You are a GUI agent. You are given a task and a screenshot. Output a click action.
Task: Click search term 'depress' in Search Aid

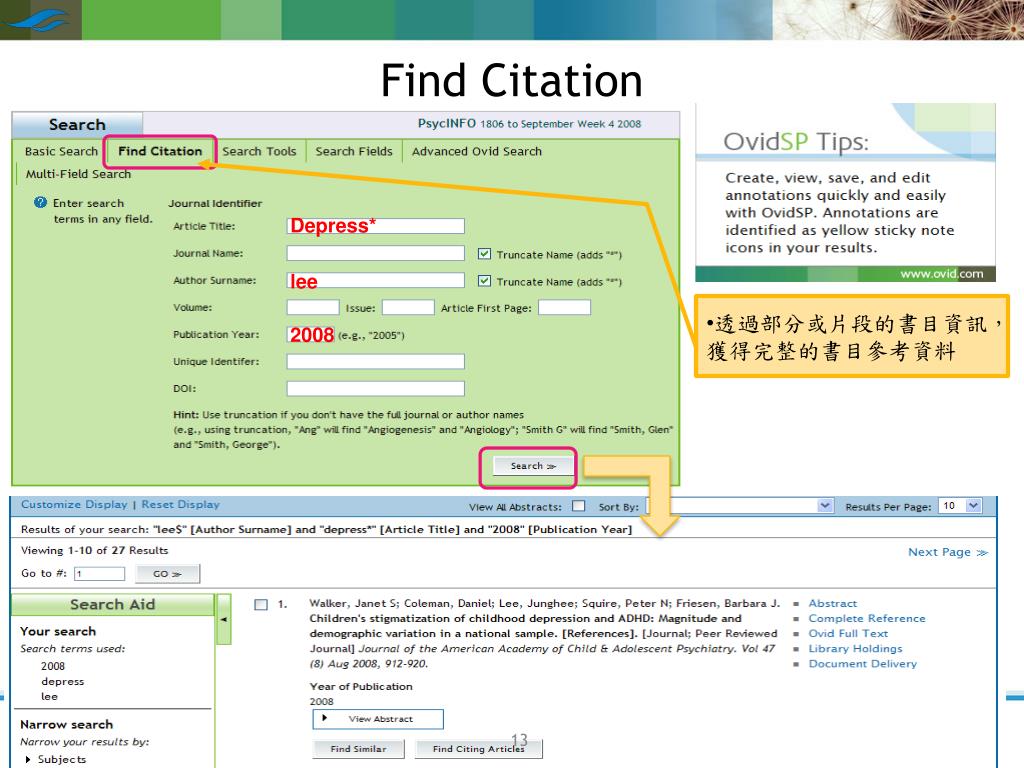63,681
